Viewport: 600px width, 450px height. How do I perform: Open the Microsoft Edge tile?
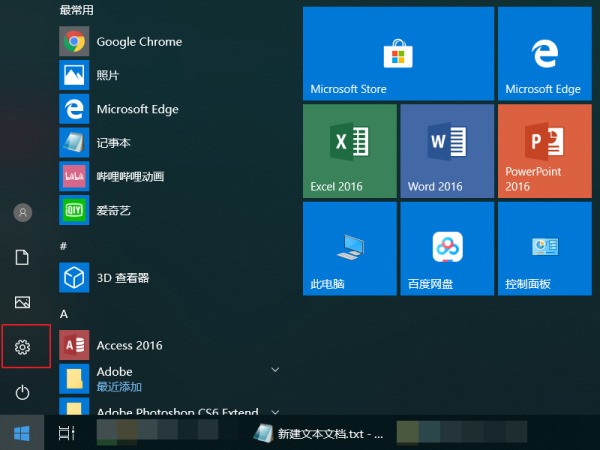click(545, 54)
